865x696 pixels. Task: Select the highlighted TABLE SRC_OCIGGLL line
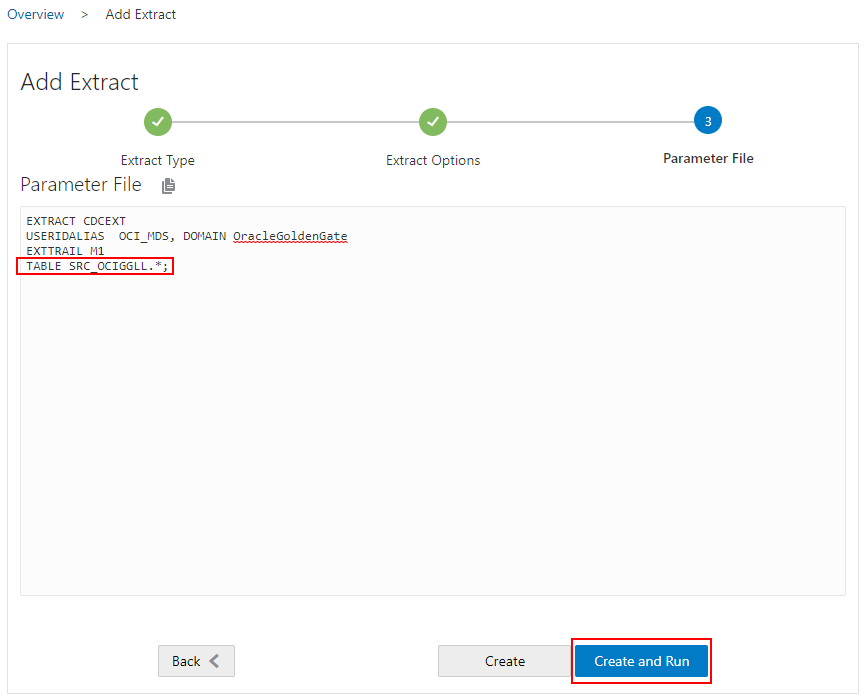[x=95, y=265]
